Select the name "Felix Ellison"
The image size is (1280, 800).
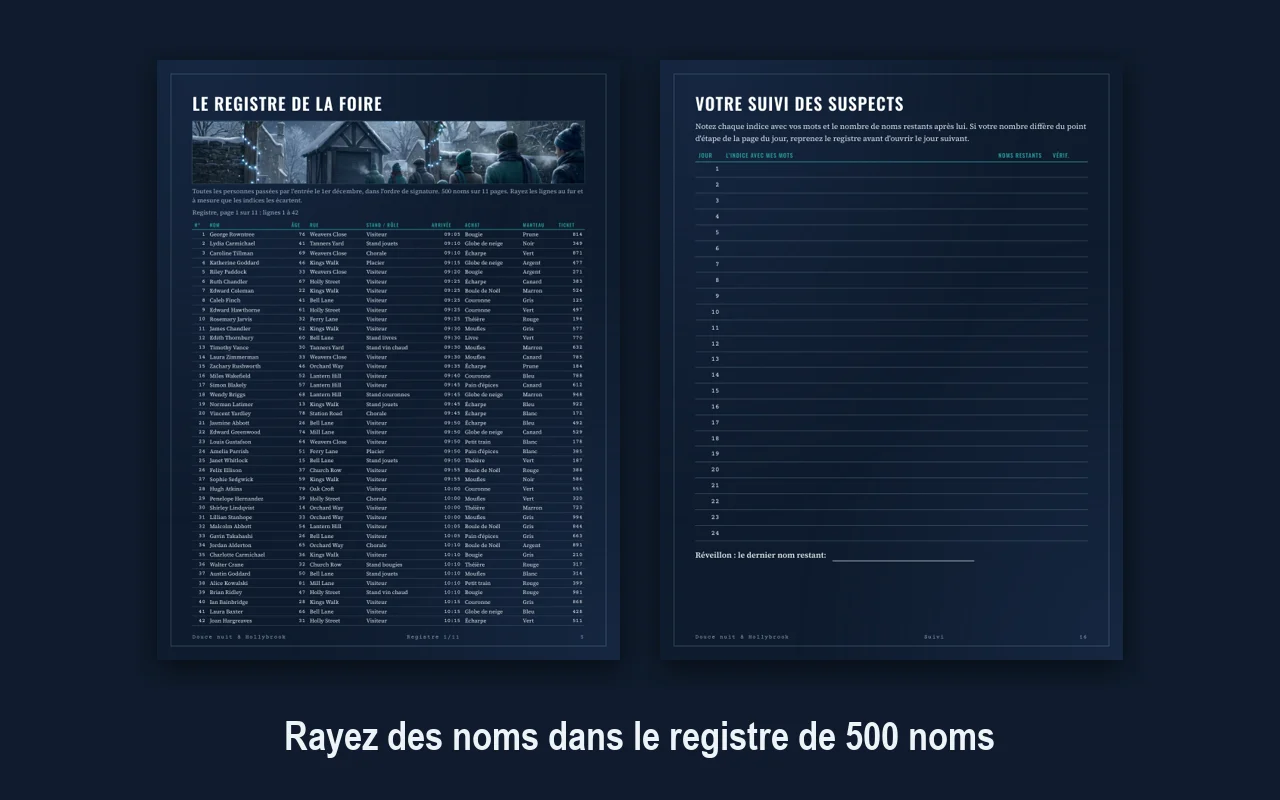(x=226, y=470)
